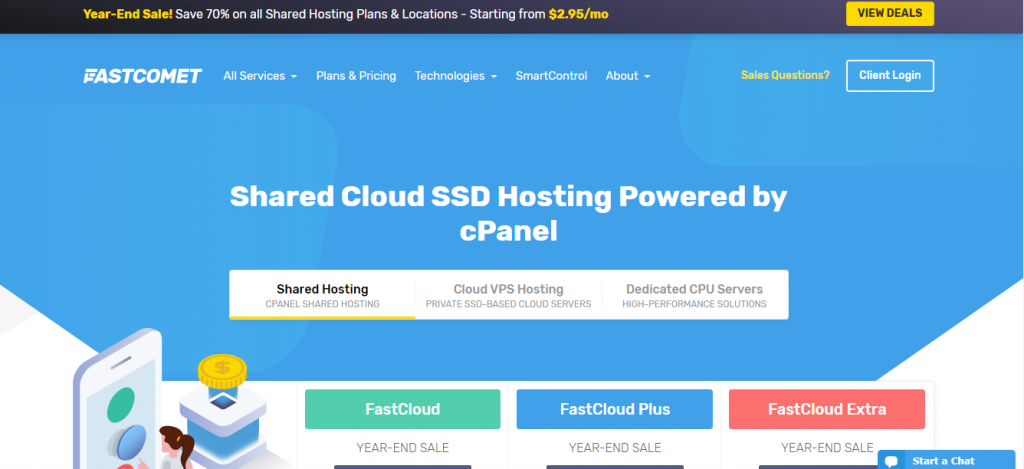Open the Start a Chat widget

[x=943, y=461]
